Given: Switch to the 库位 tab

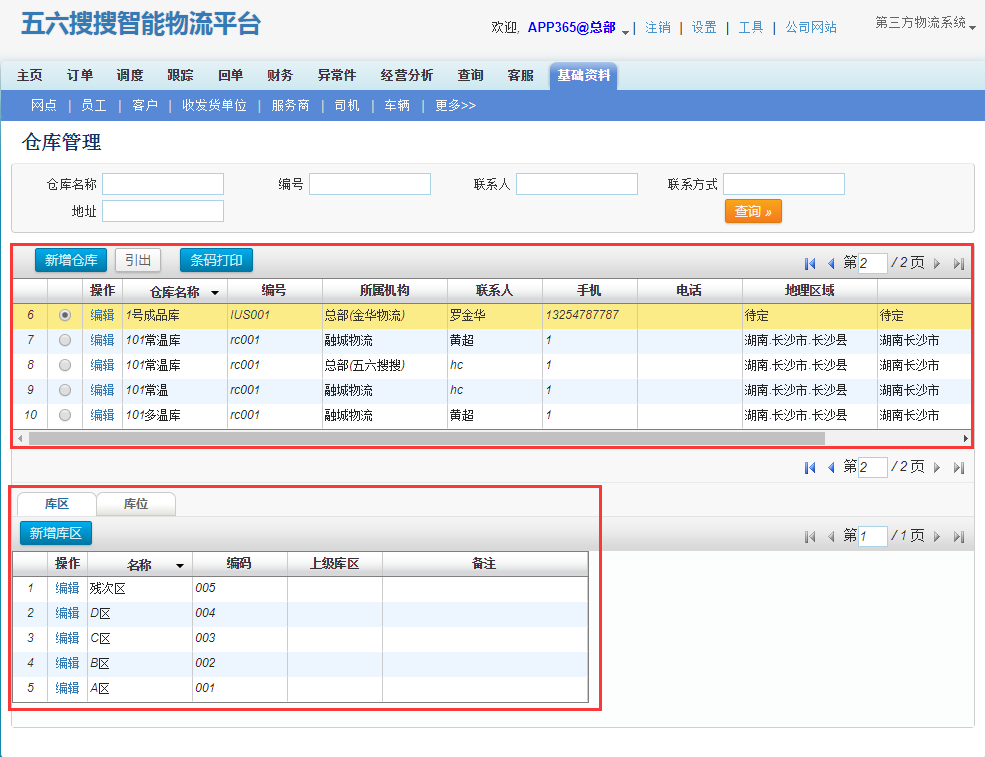Looking at the screenshot, I should [x=136, y=504].
